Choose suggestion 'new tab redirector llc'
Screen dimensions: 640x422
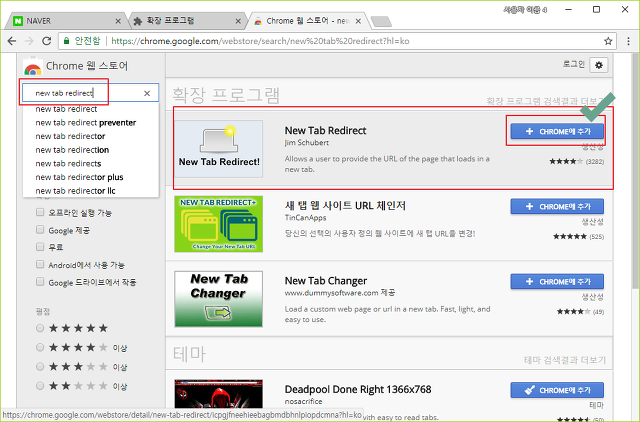pyautogui.click(x=75, y=191)
